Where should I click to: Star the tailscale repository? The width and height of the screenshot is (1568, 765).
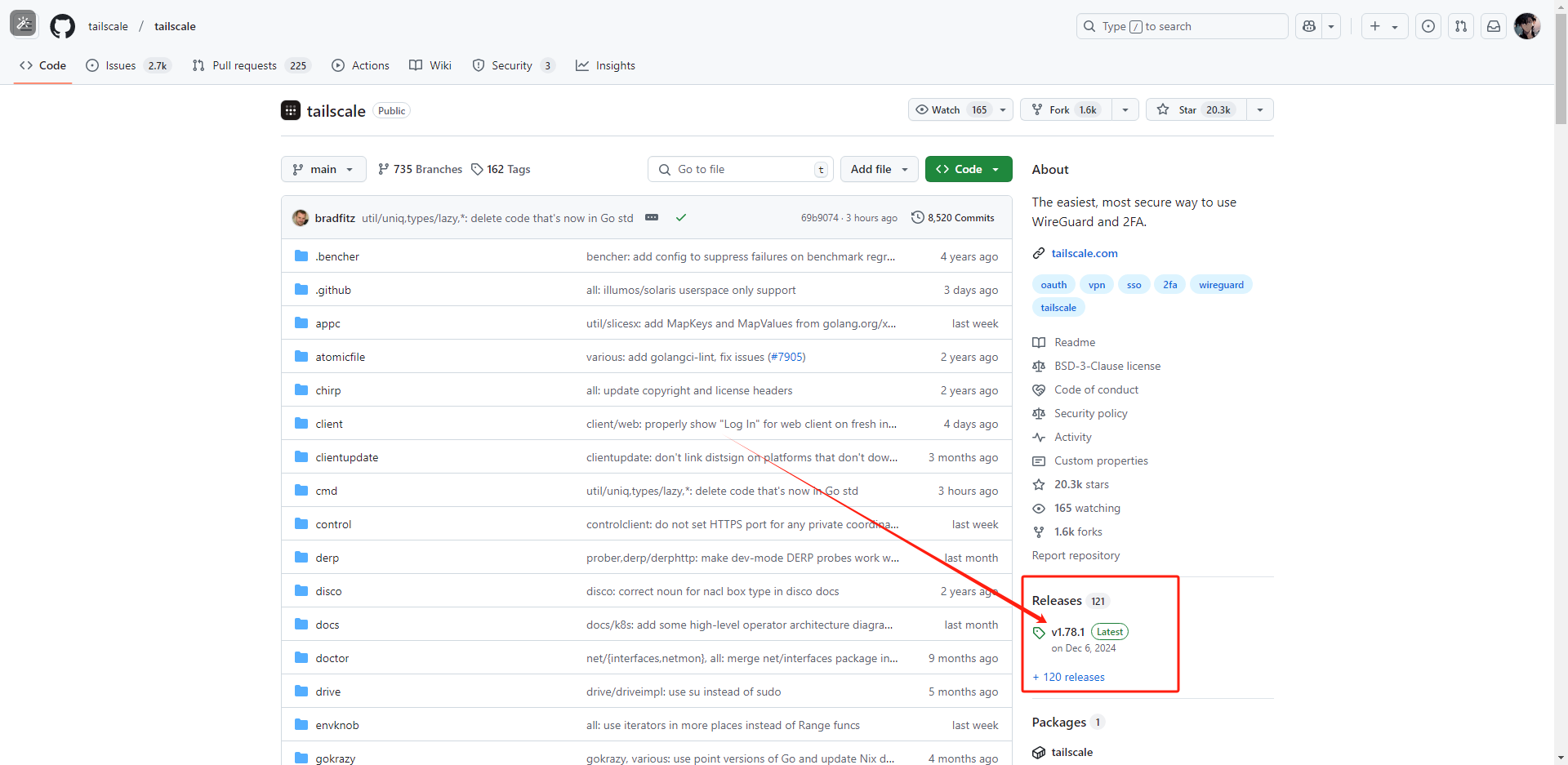(x=1196, y=109)
